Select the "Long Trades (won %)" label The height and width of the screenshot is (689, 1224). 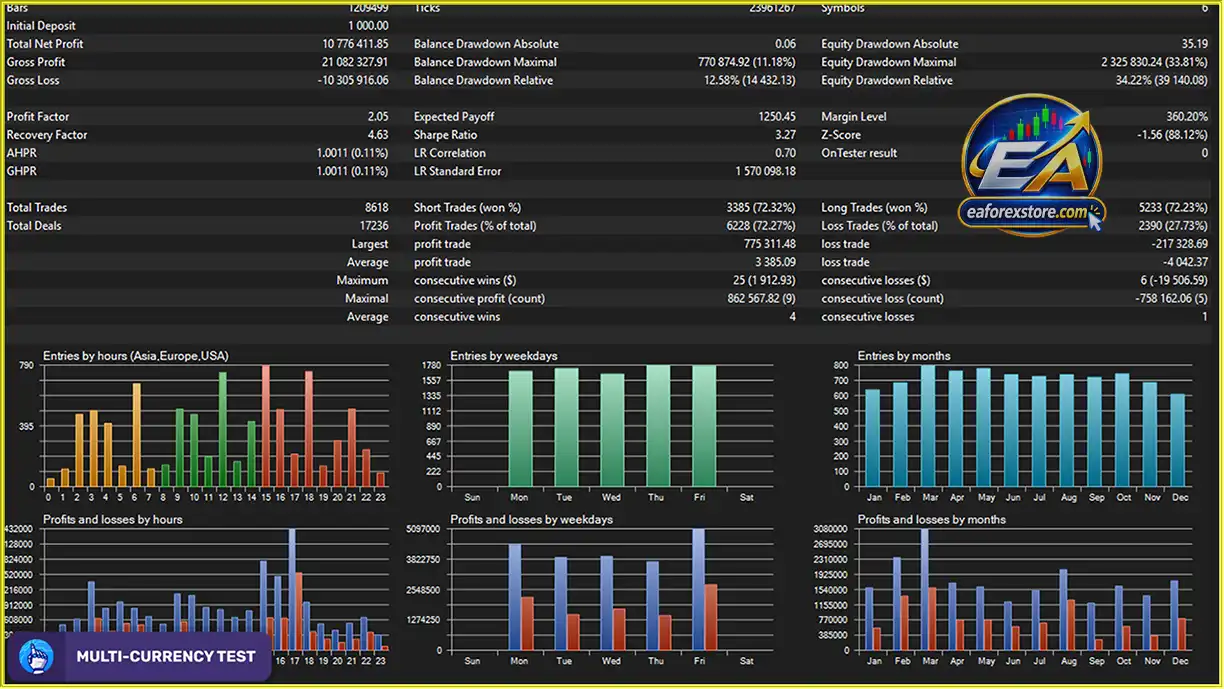pos(874,208)
